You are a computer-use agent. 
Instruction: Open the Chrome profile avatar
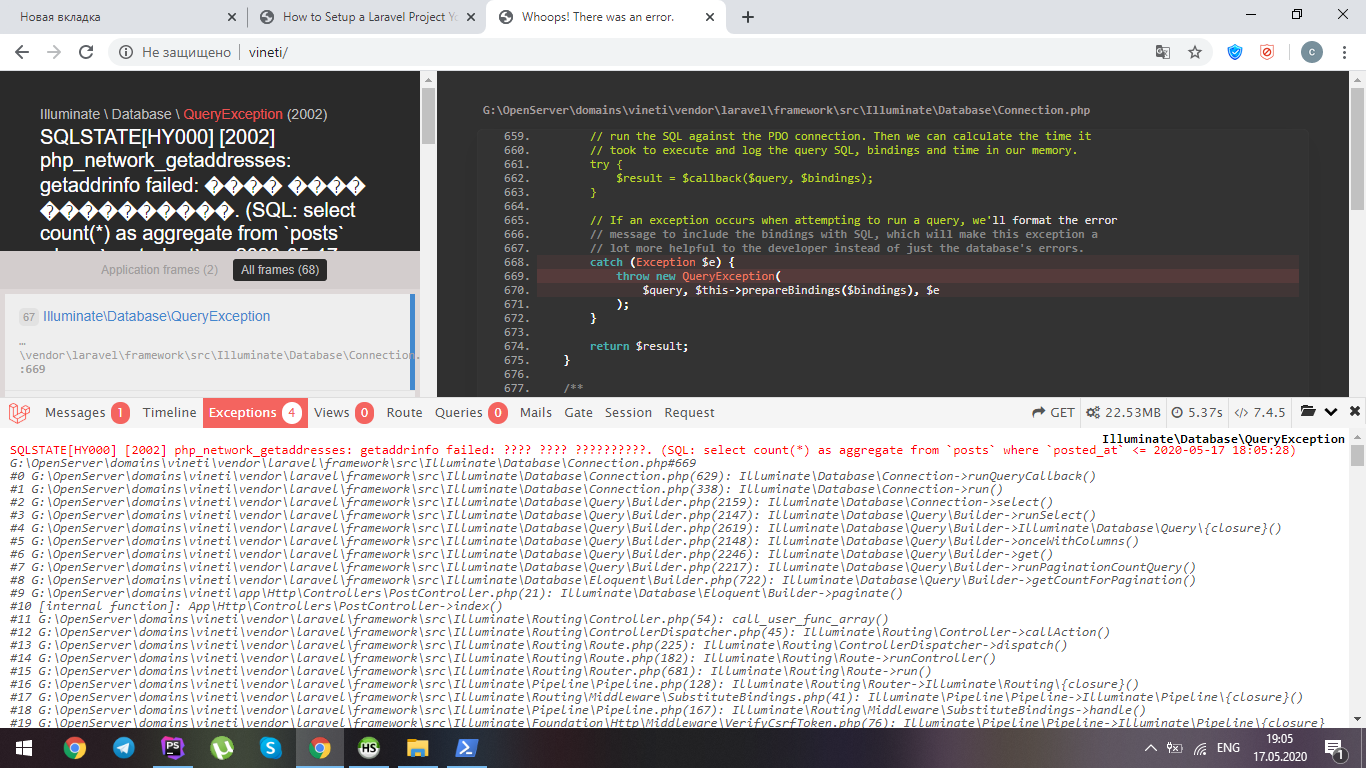pyautogui.click(x=1311, y=52)
